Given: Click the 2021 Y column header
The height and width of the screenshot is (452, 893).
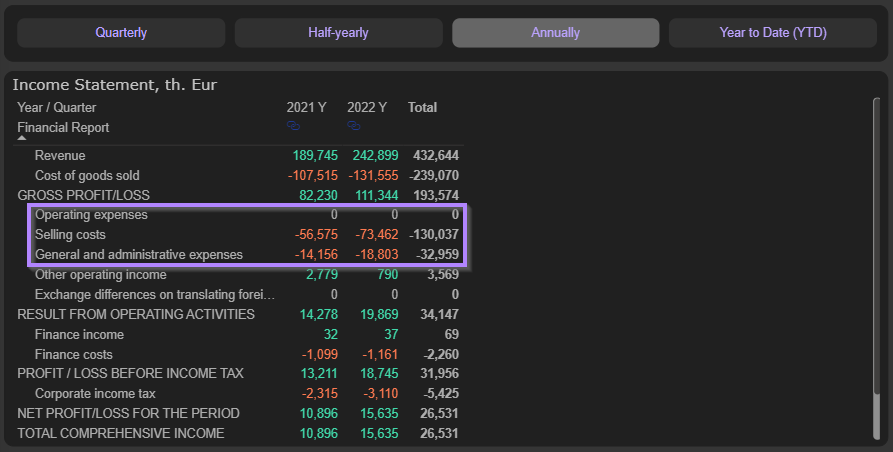Looking at the screenshot, I should (x=306, y=107).
